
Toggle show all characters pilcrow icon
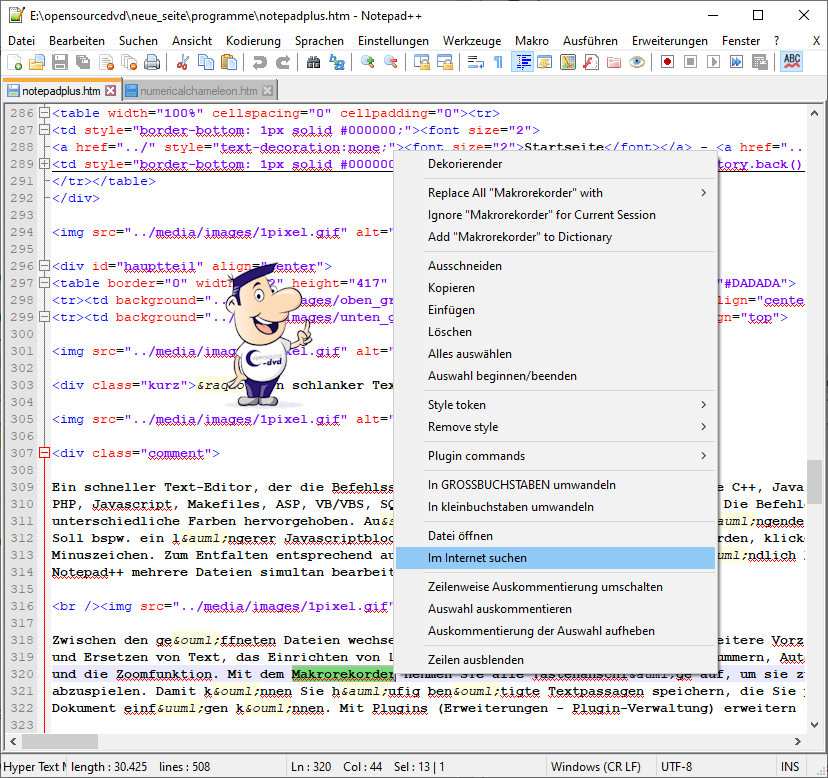498,62
